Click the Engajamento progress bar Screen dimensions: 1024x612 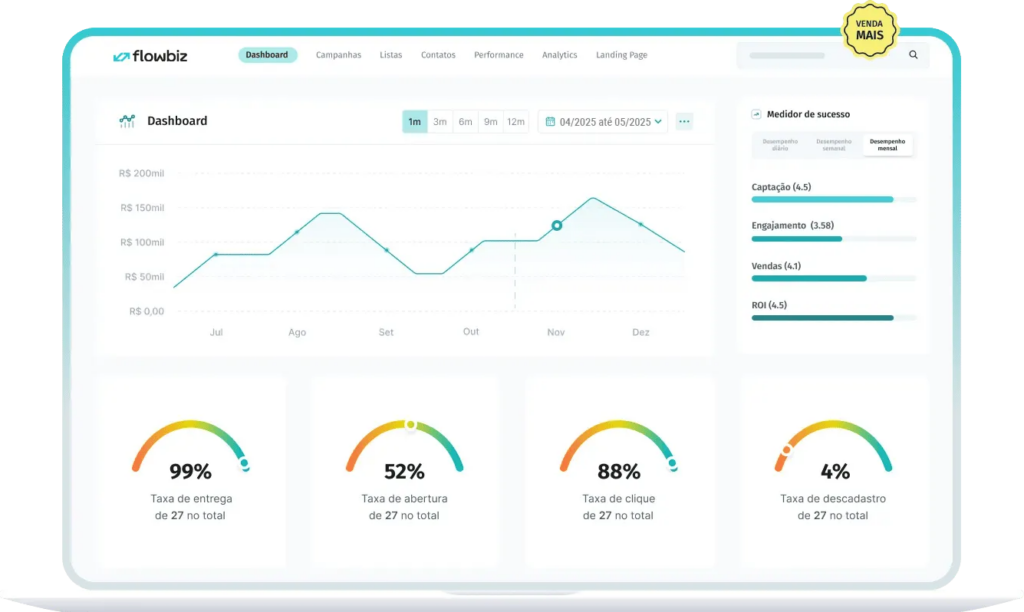tap(833, 239)
